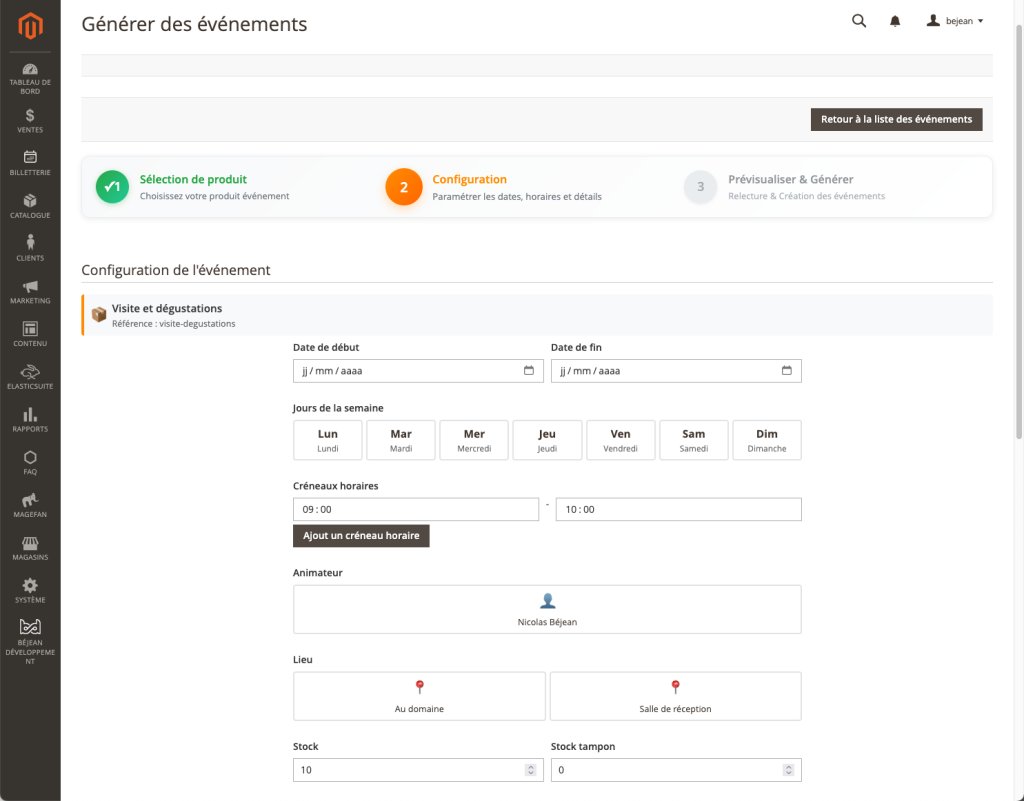Increase Stock value with the stepper
Viewport: 1024px width, 801px height.
[x=531, y=766]
